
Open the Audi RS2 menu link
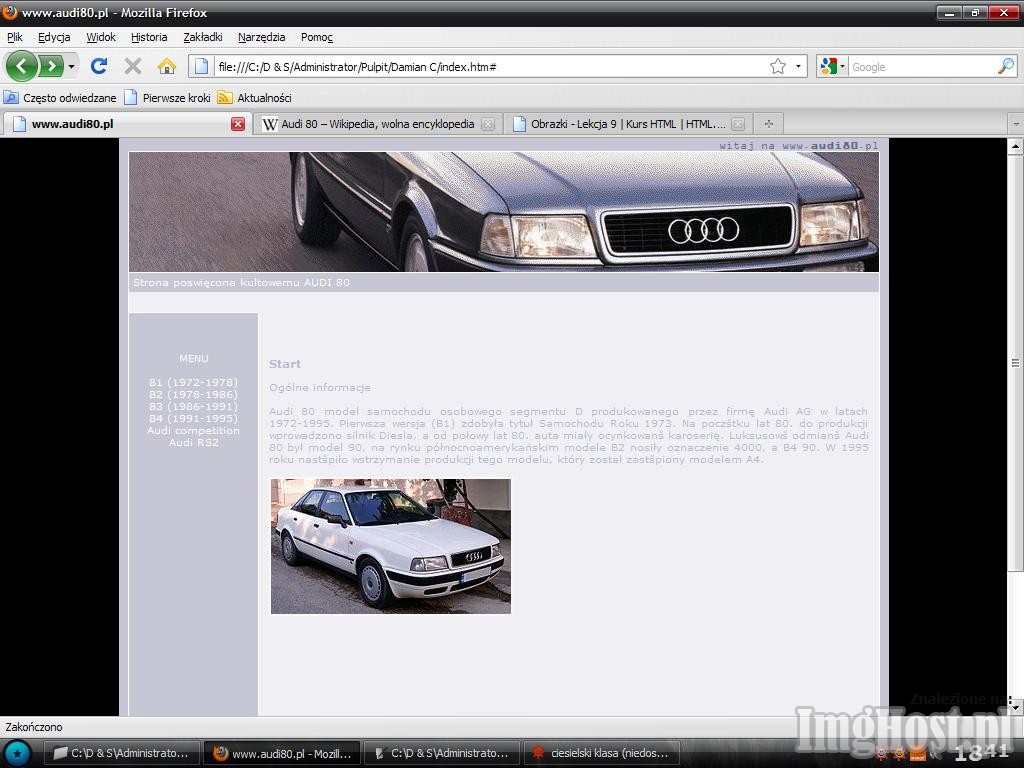[x=193, y=442]
